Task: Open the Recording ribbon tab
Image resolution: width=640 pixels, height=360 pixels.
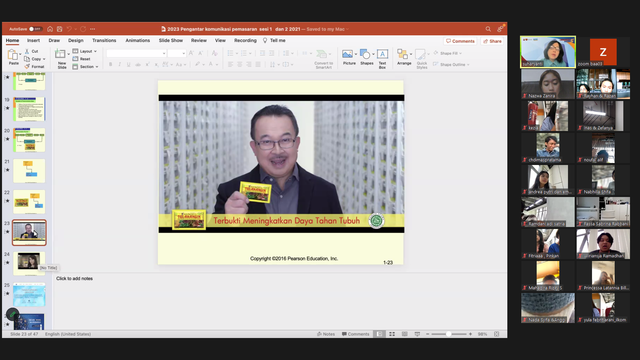Action: click(245, 40)
